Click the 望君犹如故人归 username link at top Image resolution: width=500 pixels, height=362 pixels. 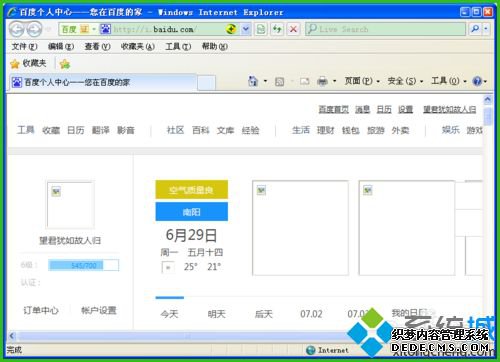coord(450,109)
